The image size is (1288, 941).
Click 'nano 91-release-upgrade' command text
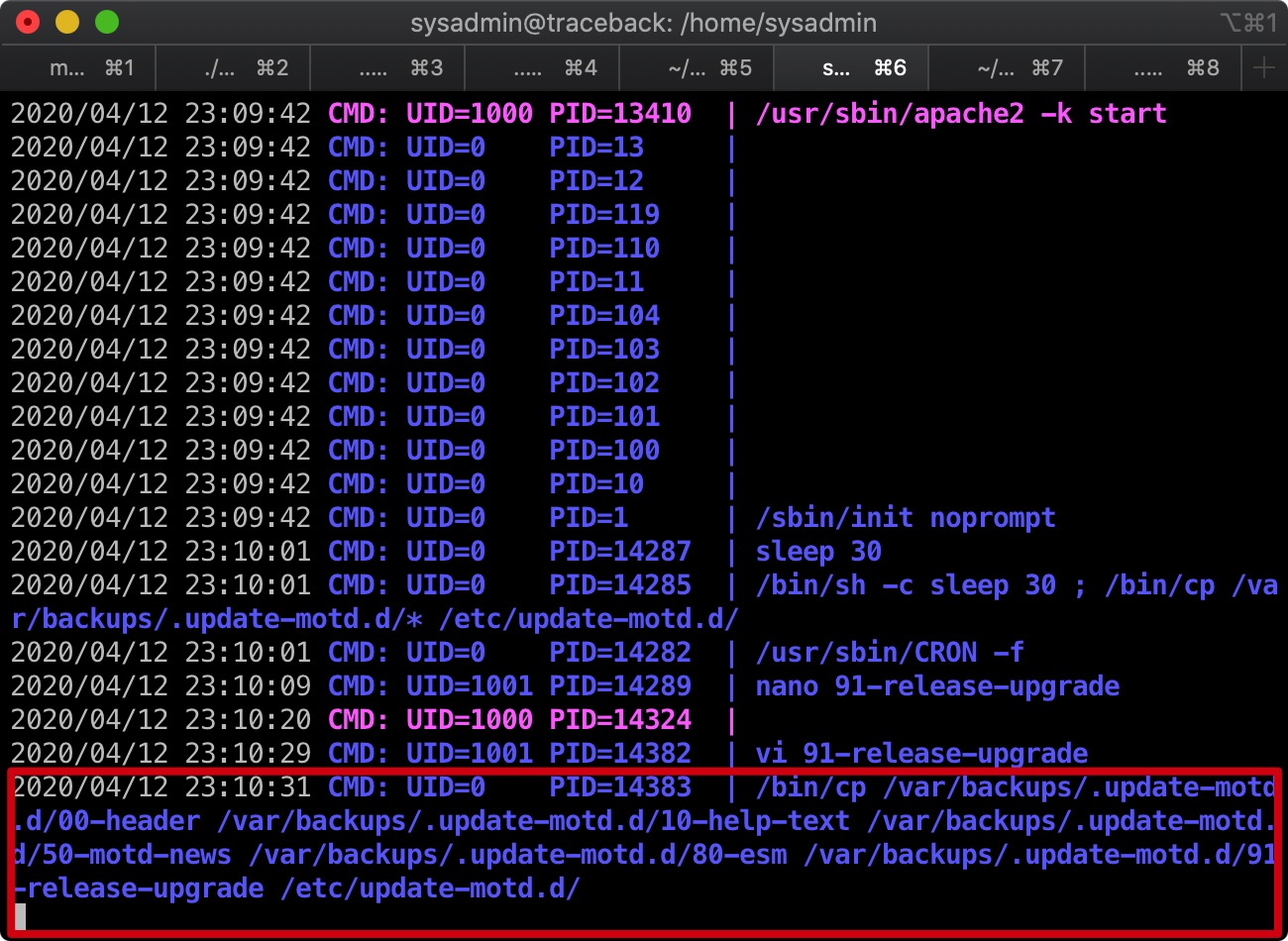937,686
